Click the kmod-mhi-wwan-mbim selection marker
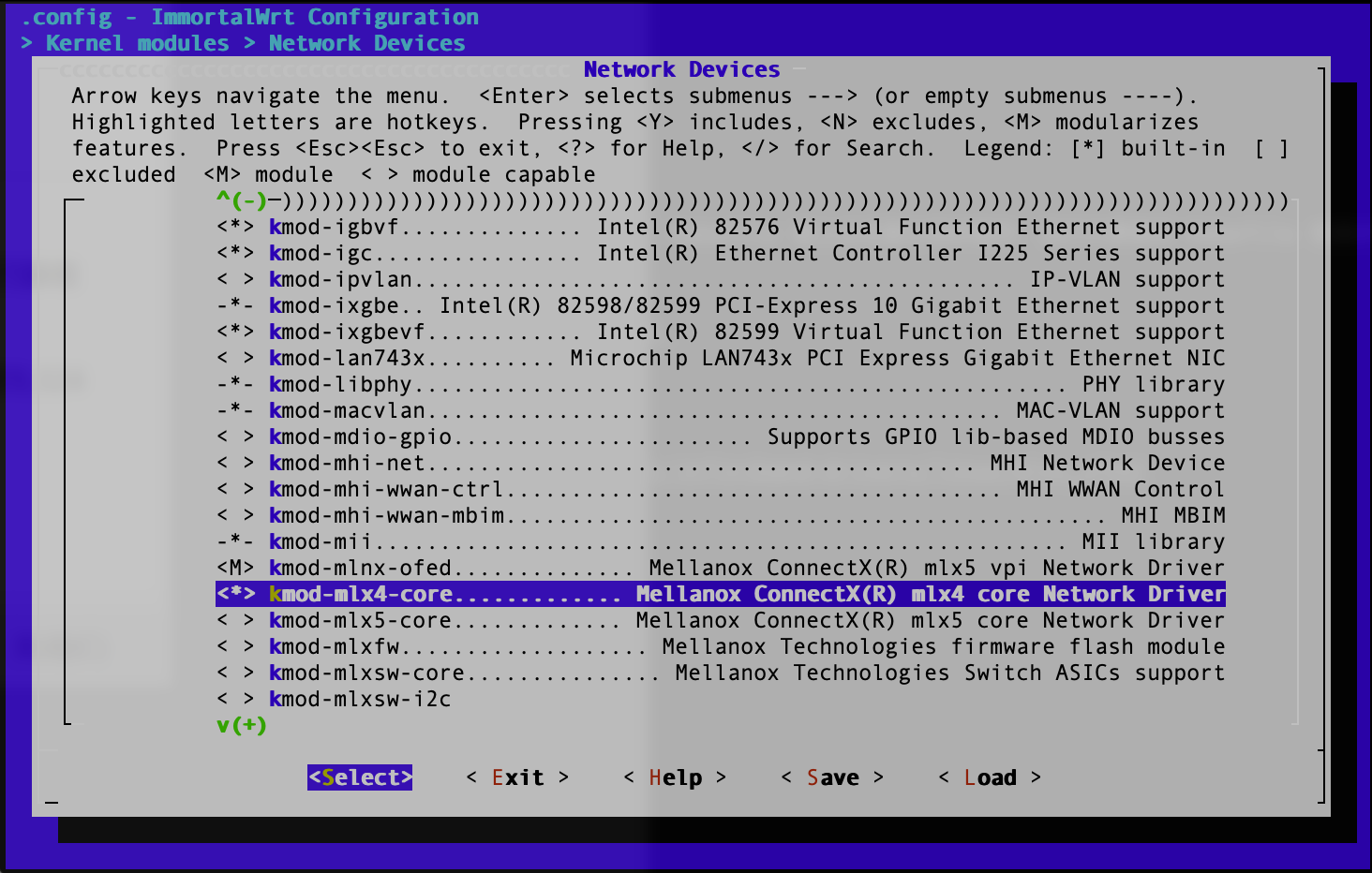The image size is (1372, 873). tap(235, 515)
